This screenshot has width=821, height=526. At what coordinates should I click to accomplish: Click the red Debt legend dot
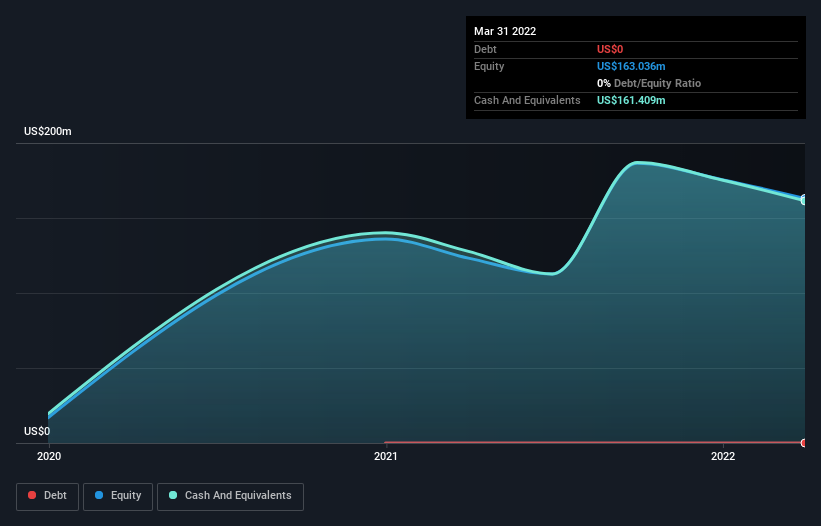32,495
